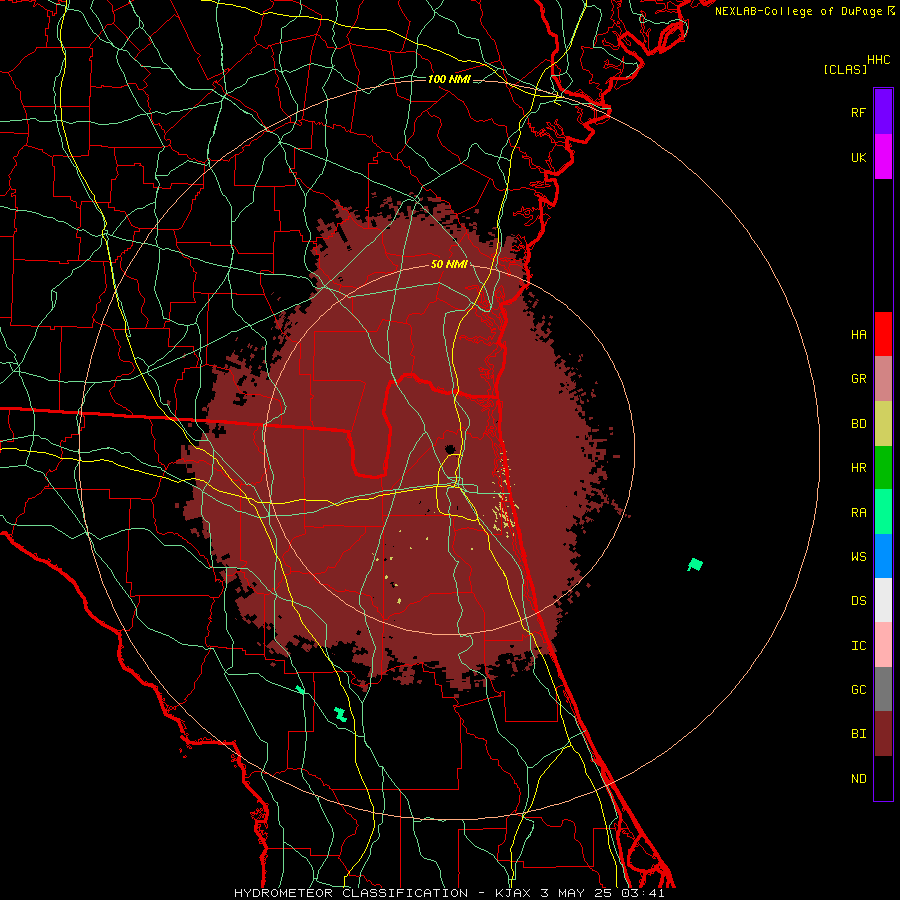The width and height of the screenshot is (900, 900).
Task: Select the GR pink legend swatch
Action: (883, 379)
